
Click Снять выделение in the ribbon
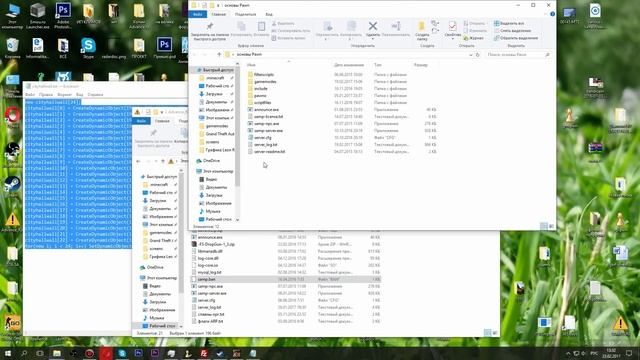click(512, 31)
